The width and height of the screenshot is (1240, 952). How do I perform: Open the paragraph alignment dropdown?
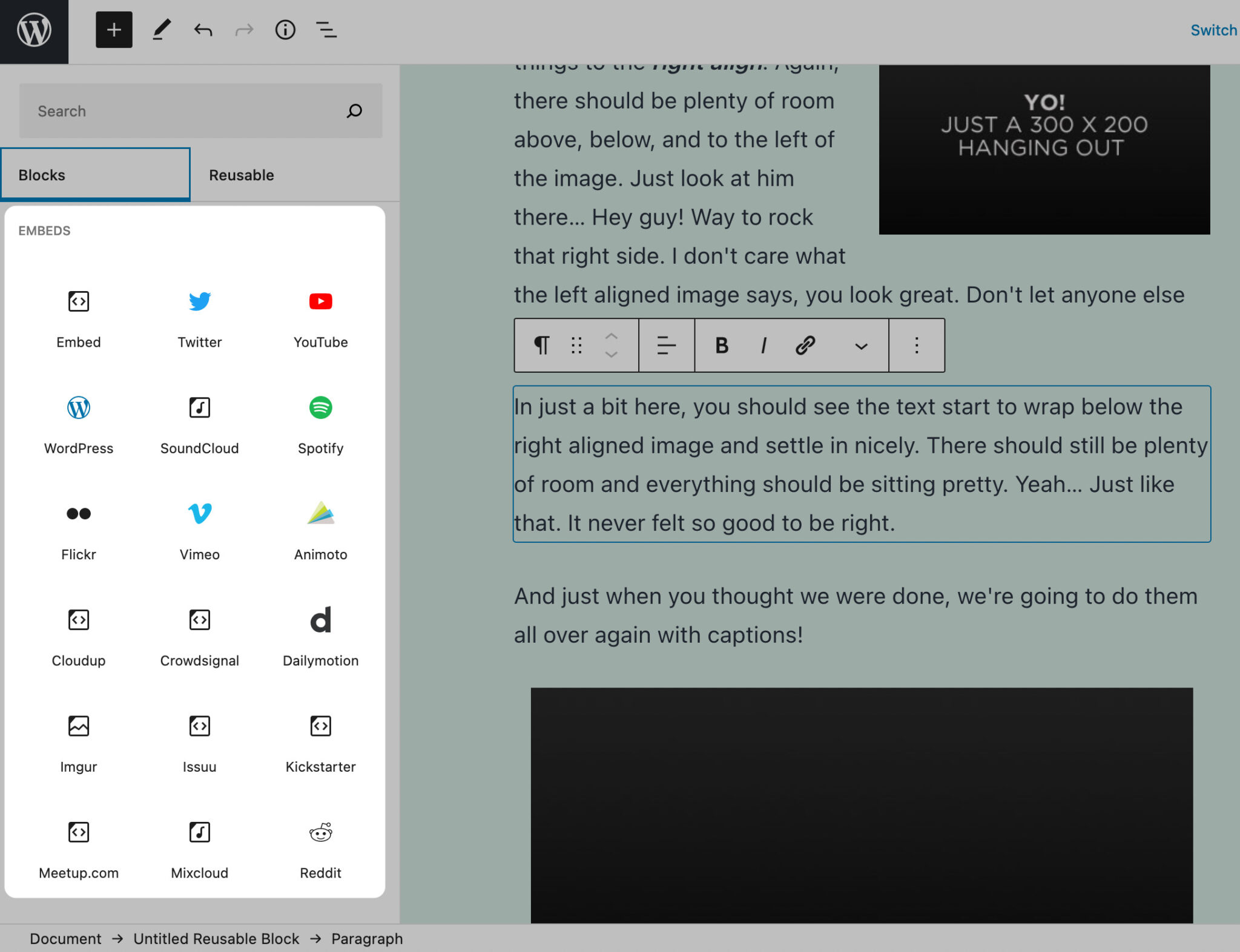coord(666,345)
